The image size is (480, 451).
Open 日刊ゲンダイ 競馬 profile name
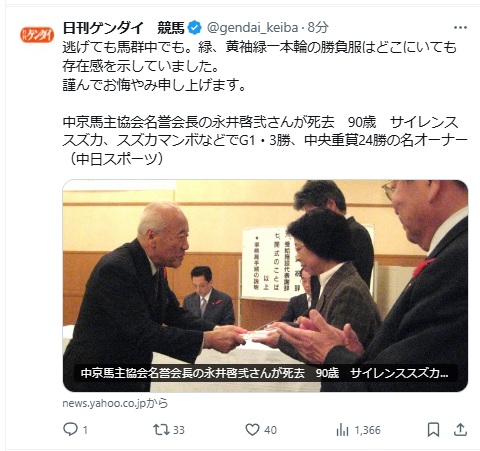click(x=123, y=28)
